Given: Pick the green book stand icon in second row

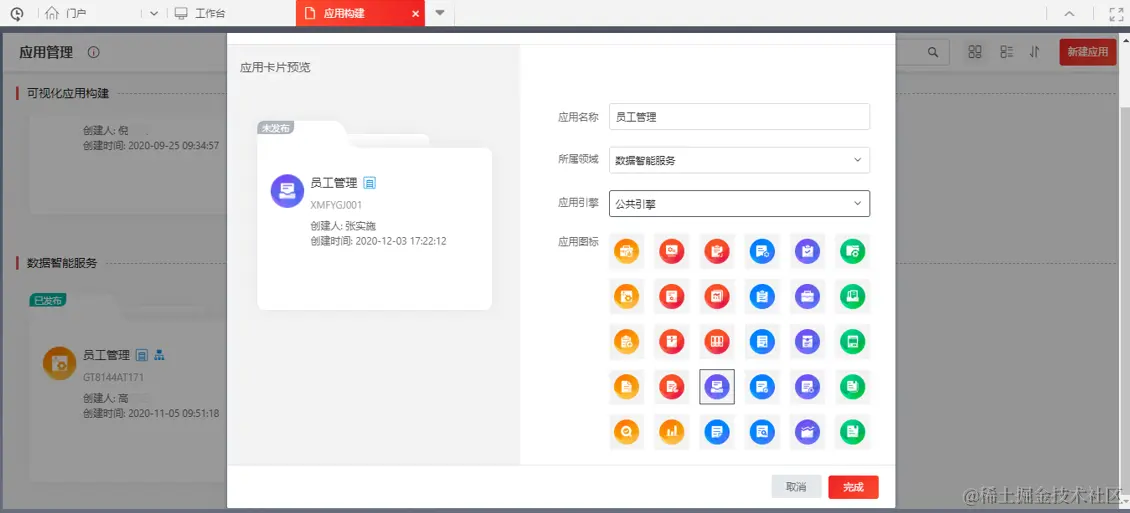Looking at the screenshot, I should pyautogui.click(x=853, y=296).
